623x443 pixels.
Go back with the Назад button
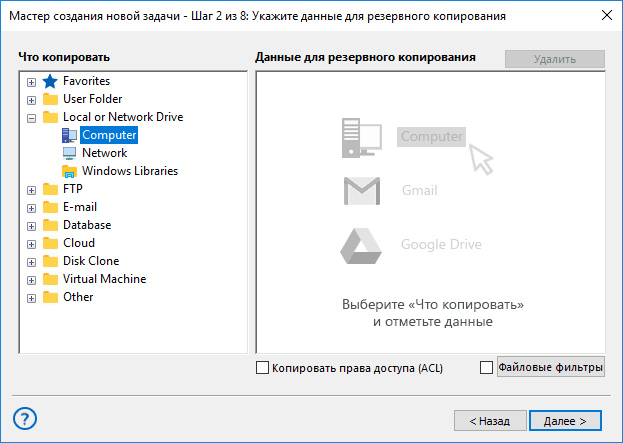pyautogui.click(x=488, y=421)
